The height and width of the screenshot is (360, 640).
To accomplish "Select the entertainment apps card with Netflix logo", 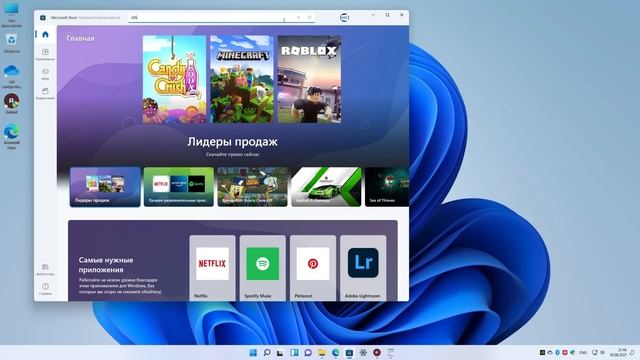I will pos(179,187).
